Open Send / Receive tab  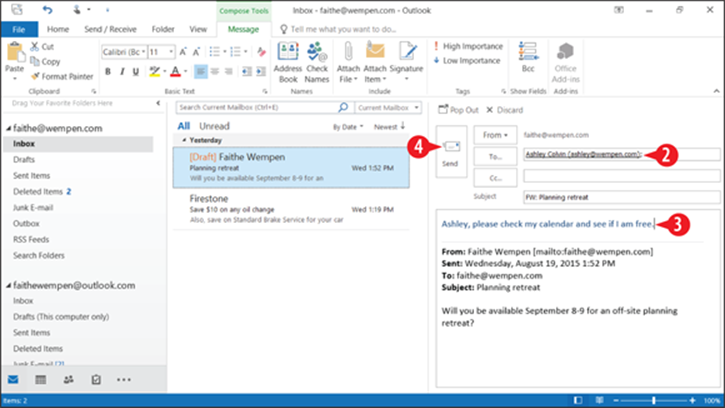coord(110,29)
